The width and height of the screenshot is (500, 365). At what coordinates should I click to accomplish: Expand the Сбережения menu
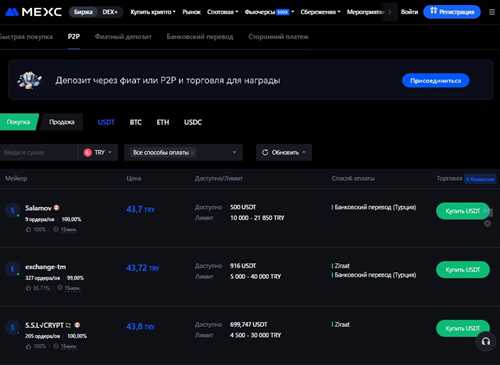pos(320,12)
